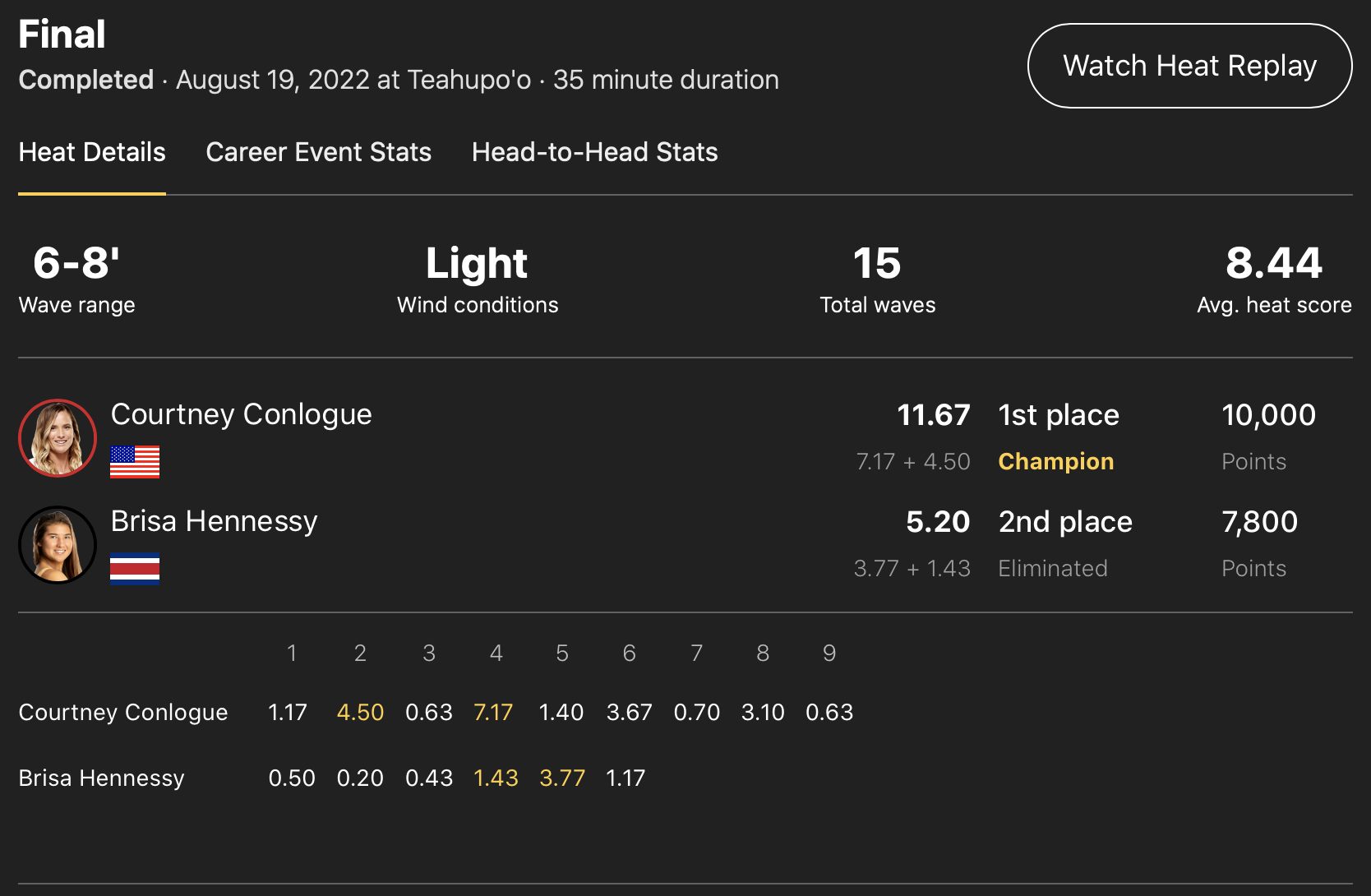The width and height of the screenshot is (1371, 896).
Task: Click Conlogue's 4.50 wave score
Action: click(360, 712)
